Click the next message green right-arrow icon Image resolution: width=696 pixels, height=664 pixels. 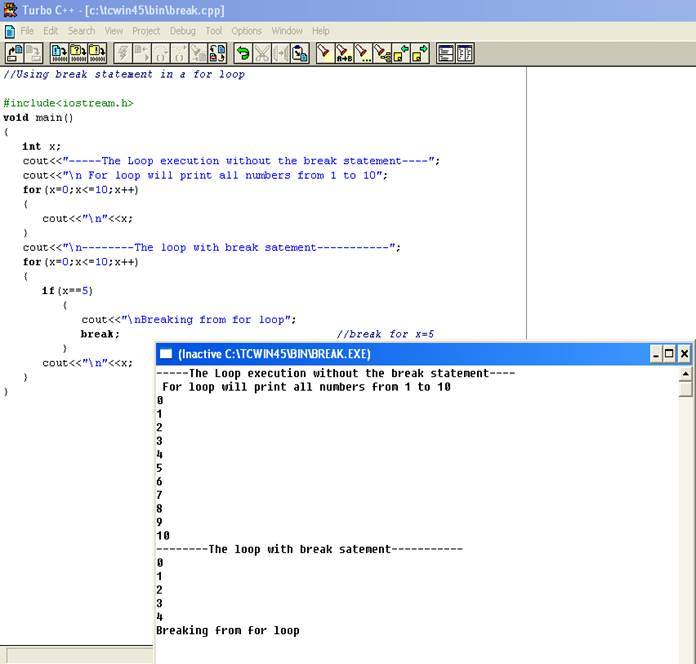[x=420, y=53]
